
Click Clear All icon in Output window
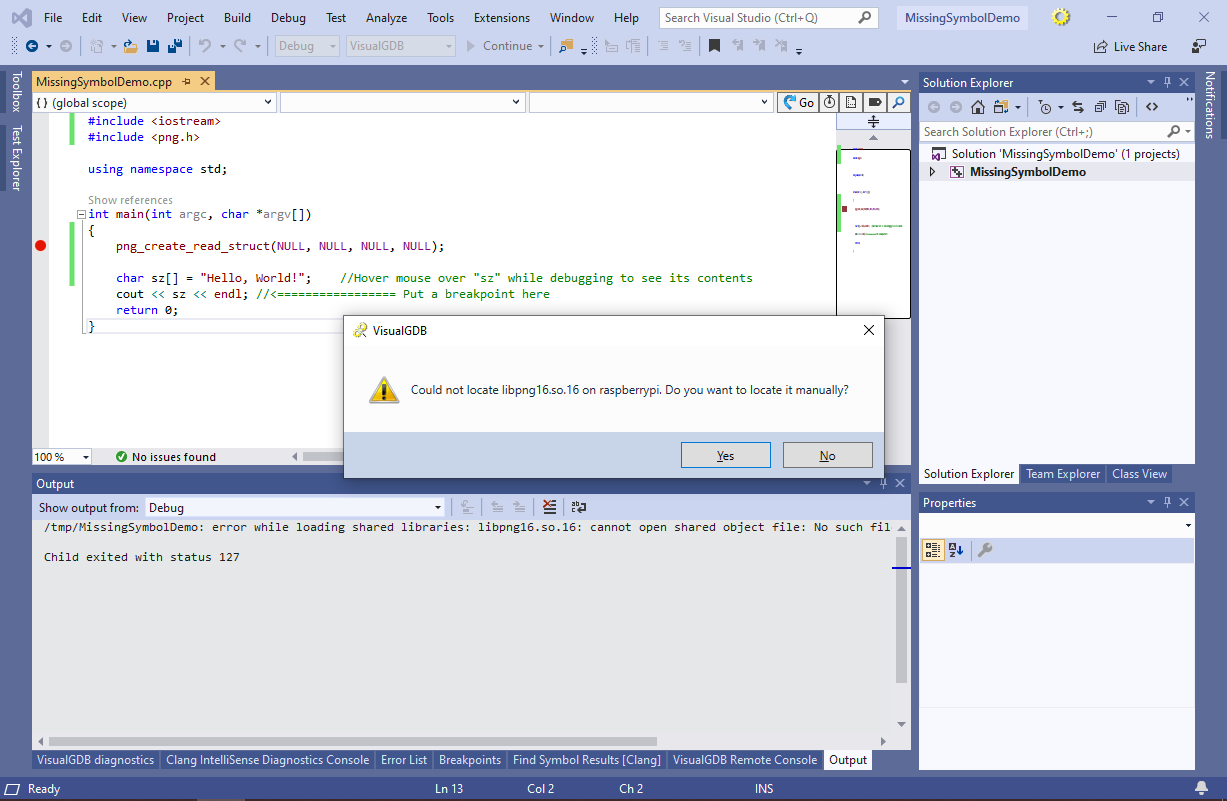(549, 507)
